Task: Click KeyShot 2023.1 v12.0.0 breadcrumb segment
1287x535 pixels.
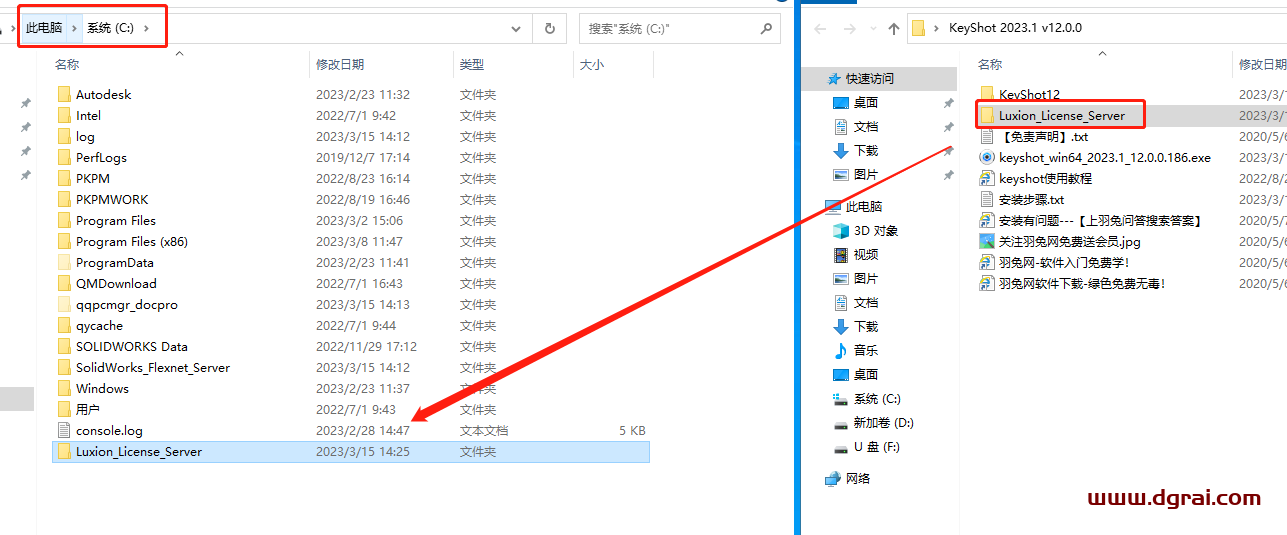Action: click(1015, 28)
